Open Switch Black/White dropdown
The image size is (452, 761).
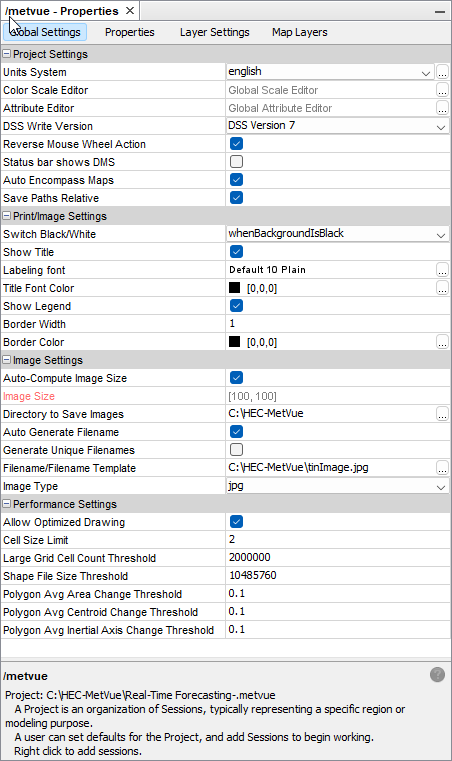pyautogui.click(x=337, y=234)
